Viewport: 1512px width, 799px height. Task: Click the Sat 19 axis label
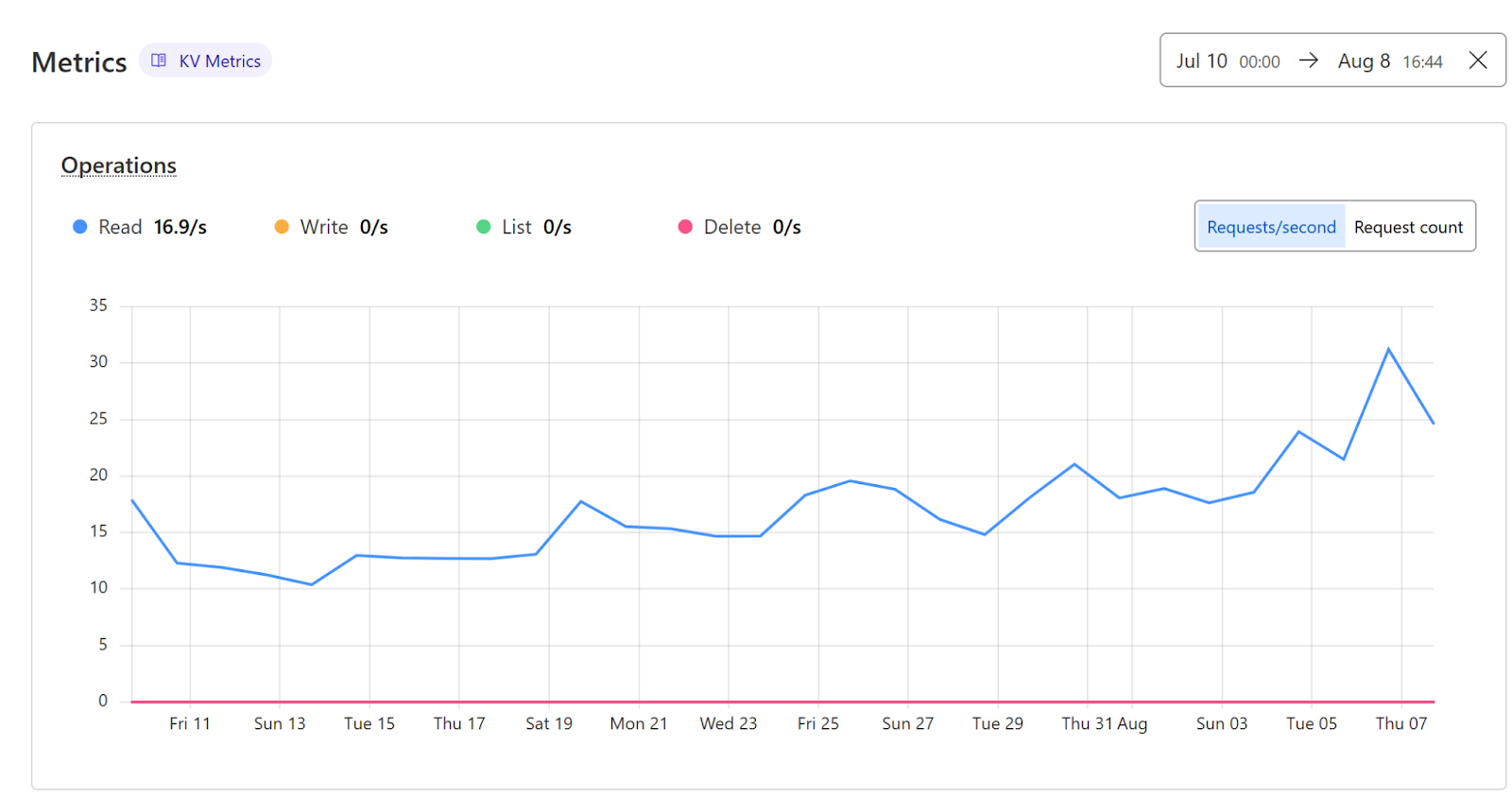tap(549, 723)
